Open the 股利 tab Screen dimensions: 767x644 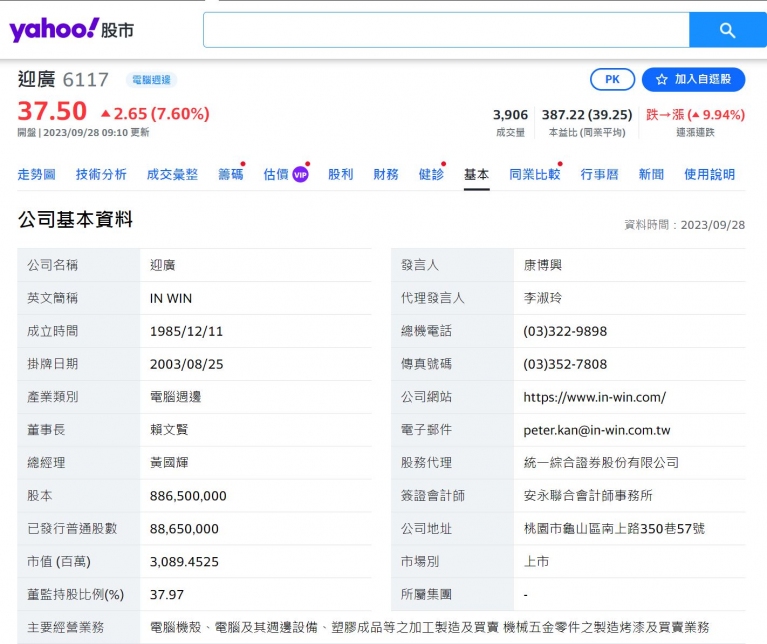tap(340, 175)
